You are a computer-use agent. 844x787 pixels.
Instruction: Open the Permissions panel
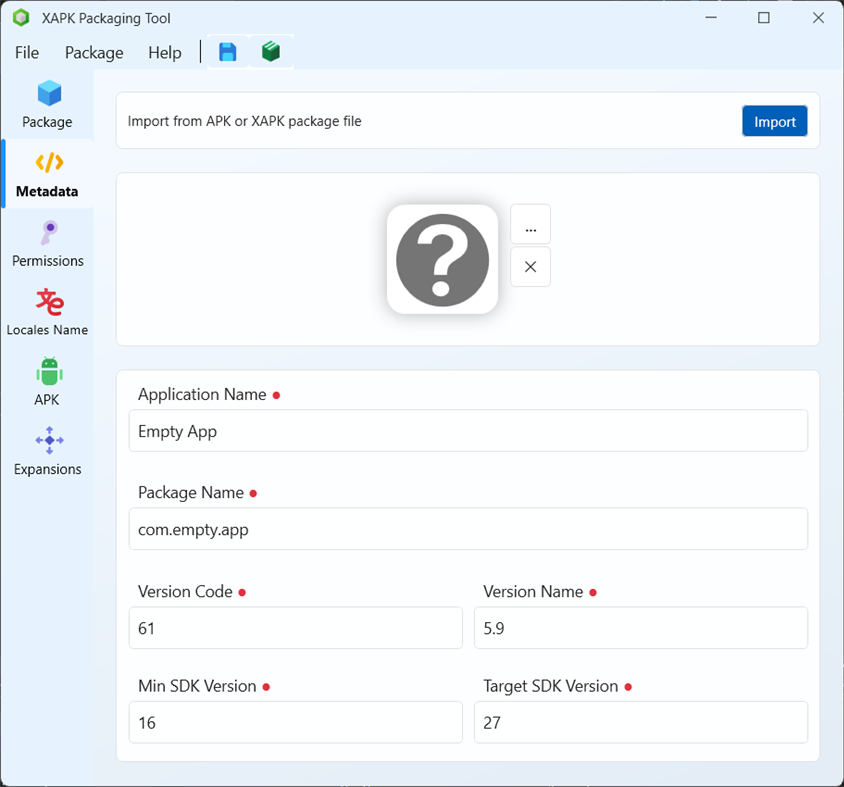47,243
